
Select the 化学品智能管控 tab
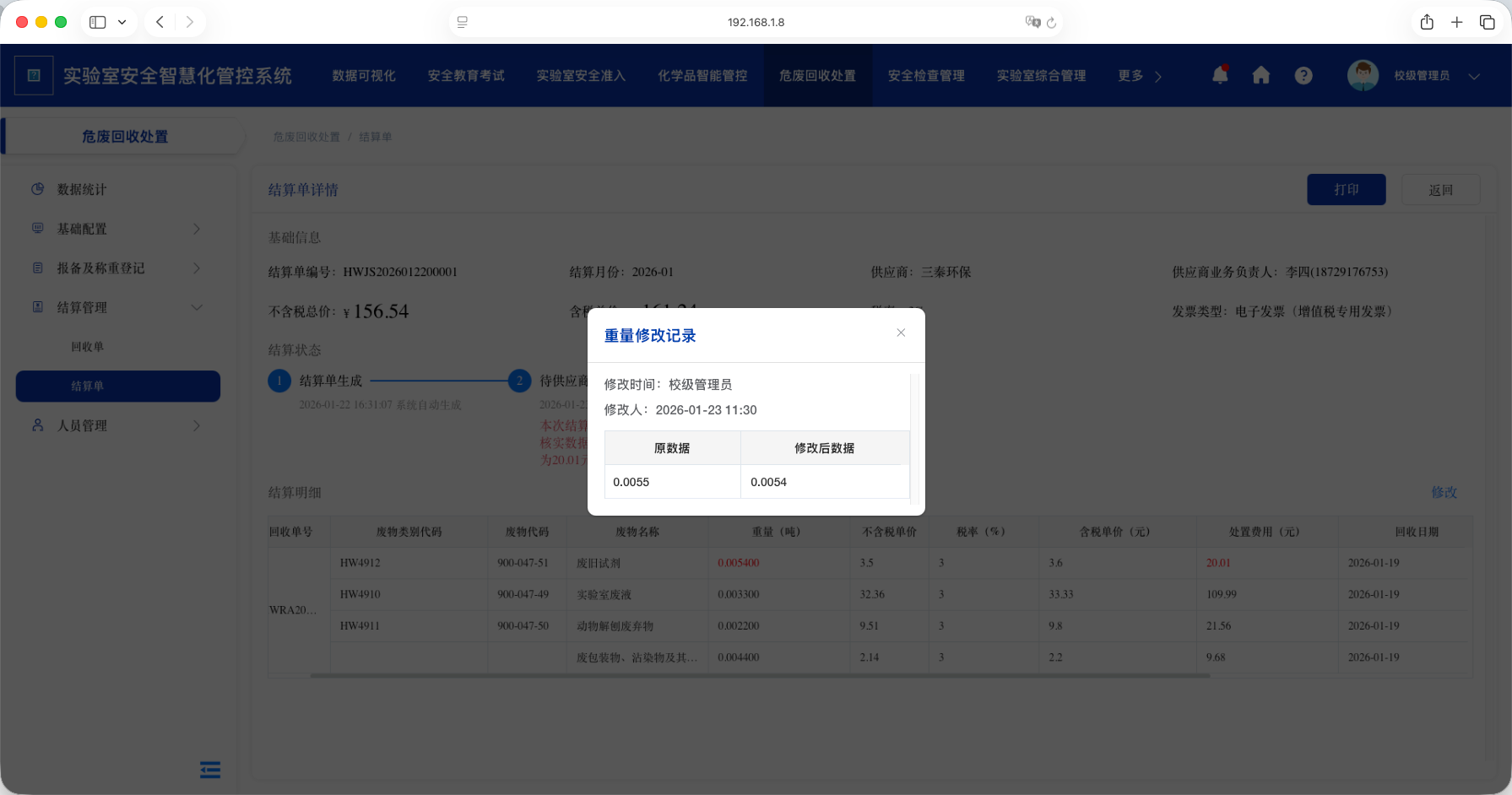tap(702, 76)
